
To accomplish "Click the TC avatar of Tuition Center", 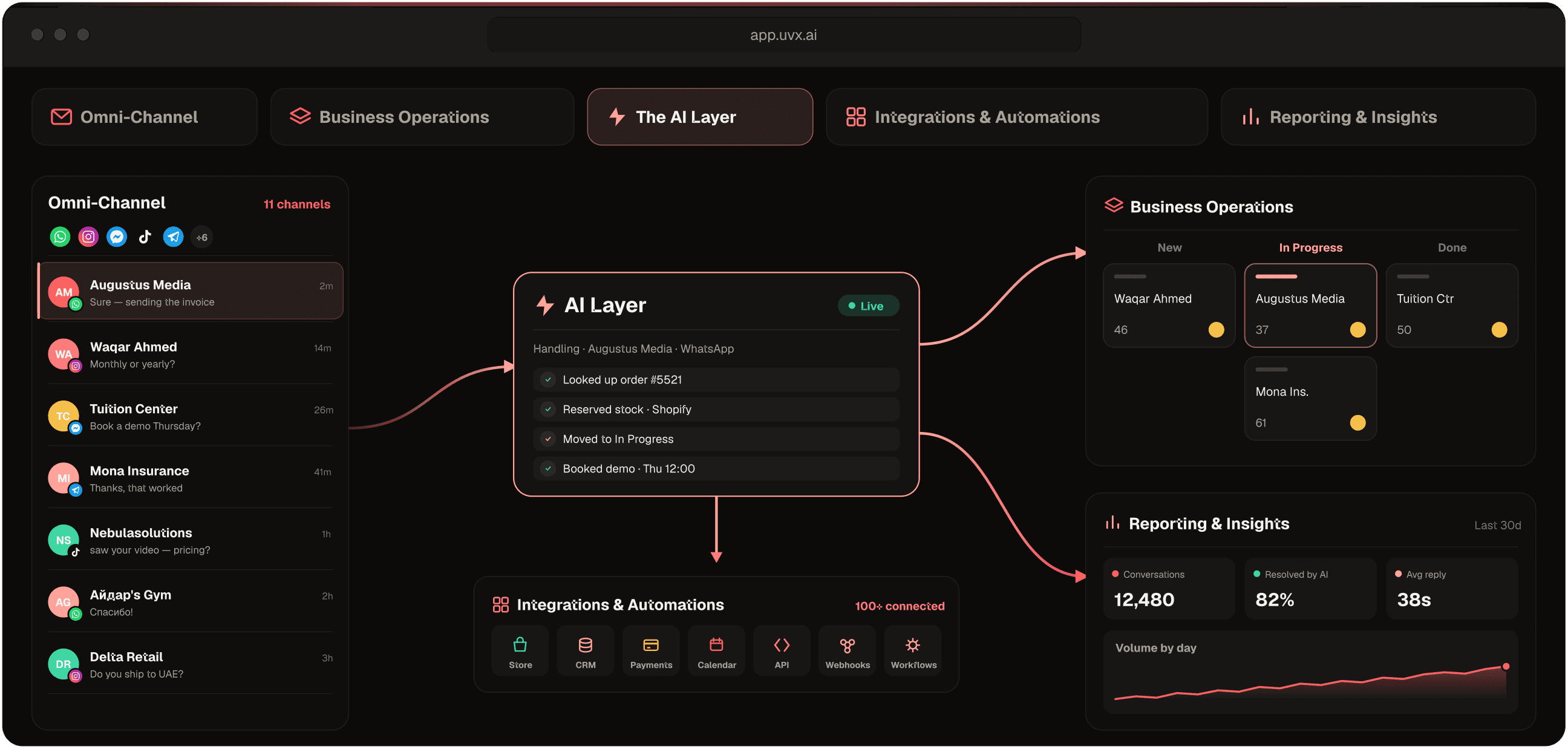I will [64, 416].
